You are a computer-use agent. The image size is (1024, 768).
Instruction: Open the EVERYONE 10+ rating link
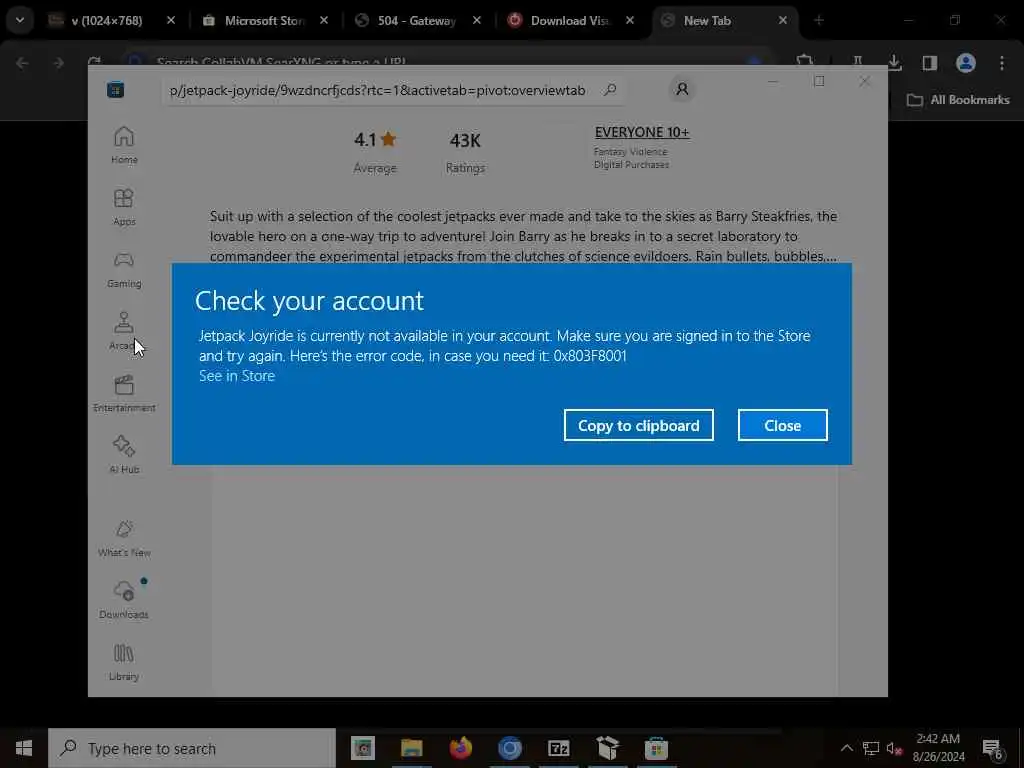coord(641,132)
